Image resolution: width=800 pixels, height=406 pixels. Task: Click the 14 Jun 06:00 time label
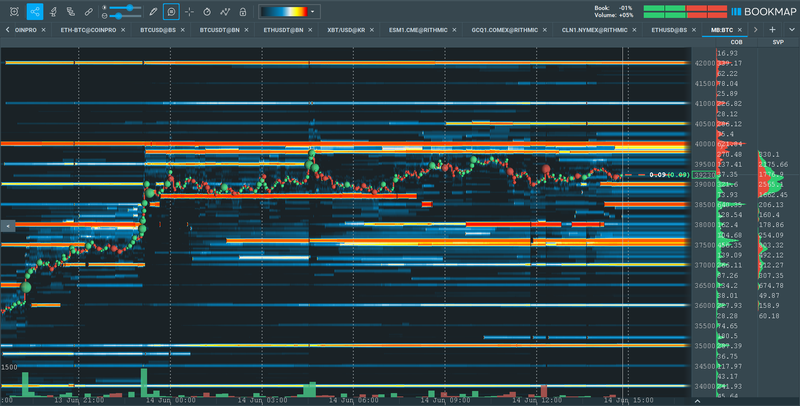354,400
